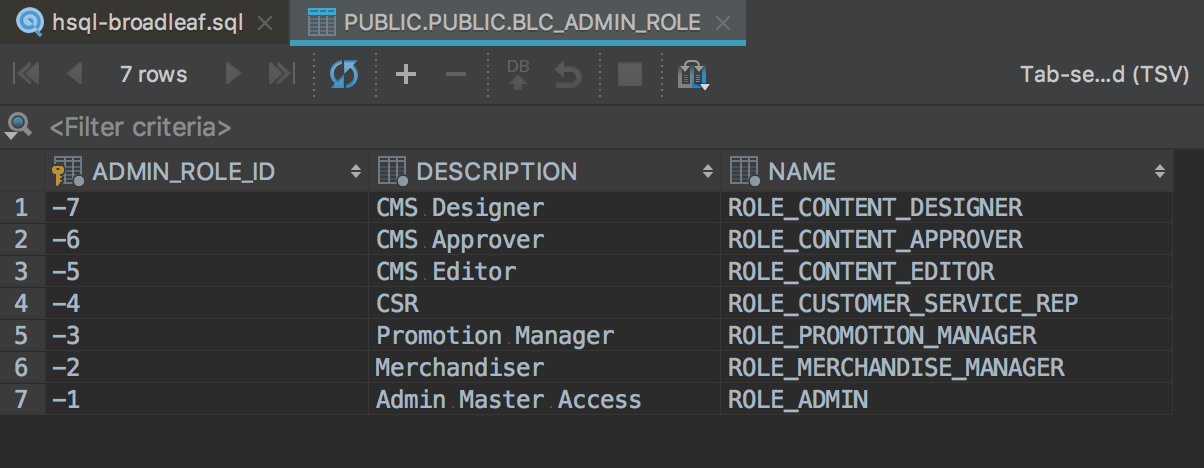Select the ROLE_ADMIN cell

[947, 400]
